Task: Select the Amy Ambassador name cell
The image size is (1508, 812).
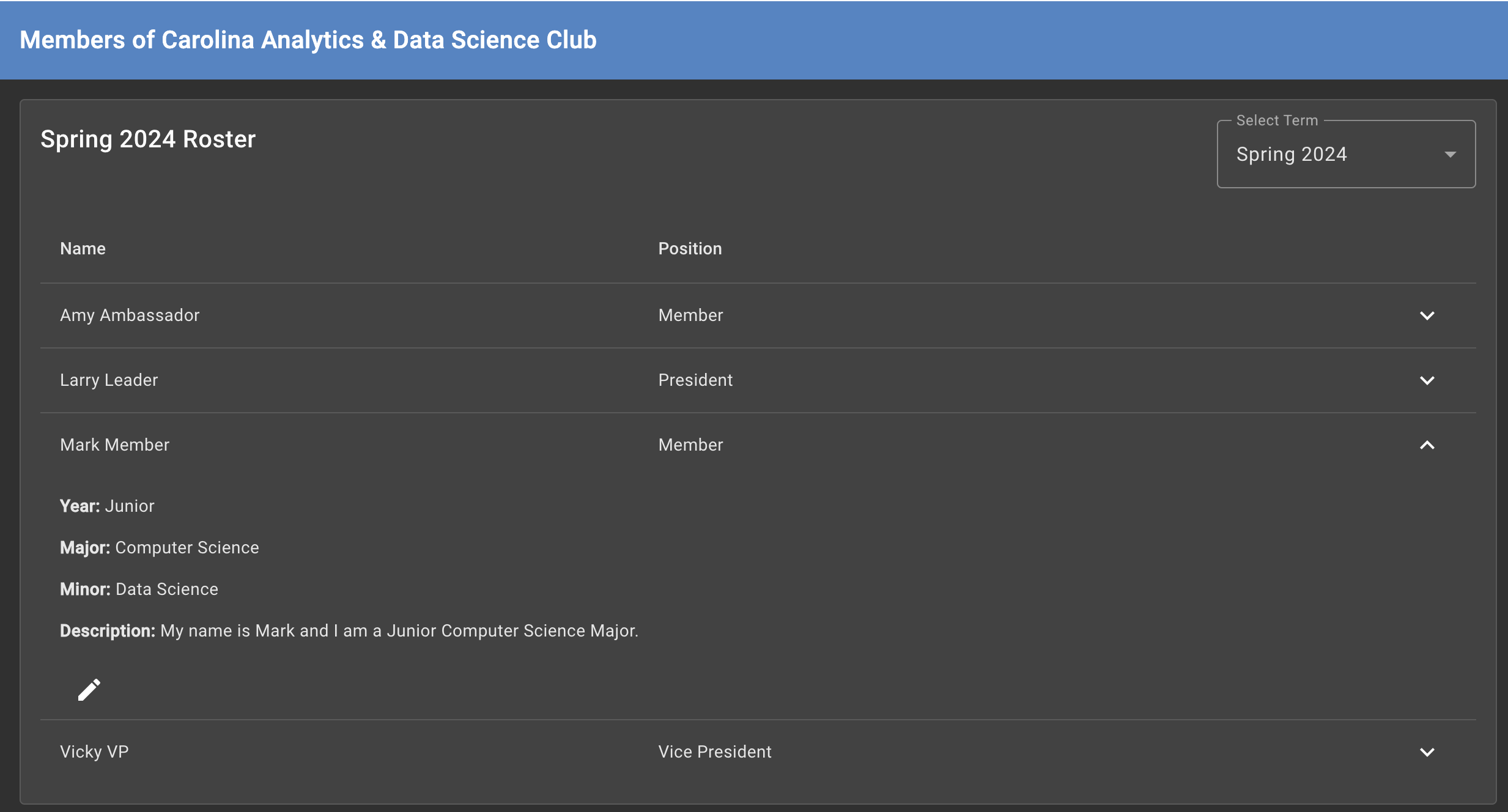Action: (x=130, y=316)
